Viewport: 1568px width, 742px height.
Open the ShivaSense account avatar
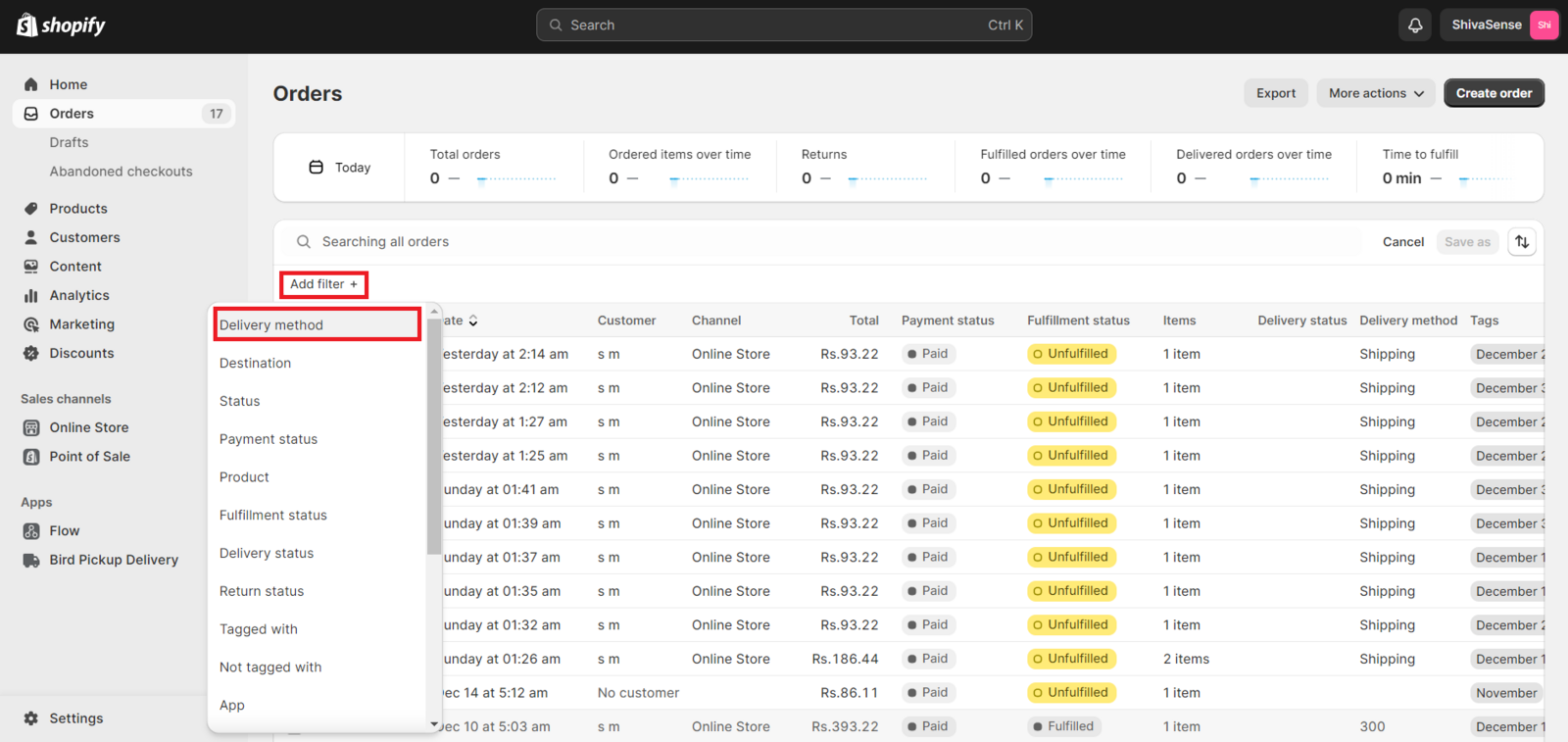1544,25
